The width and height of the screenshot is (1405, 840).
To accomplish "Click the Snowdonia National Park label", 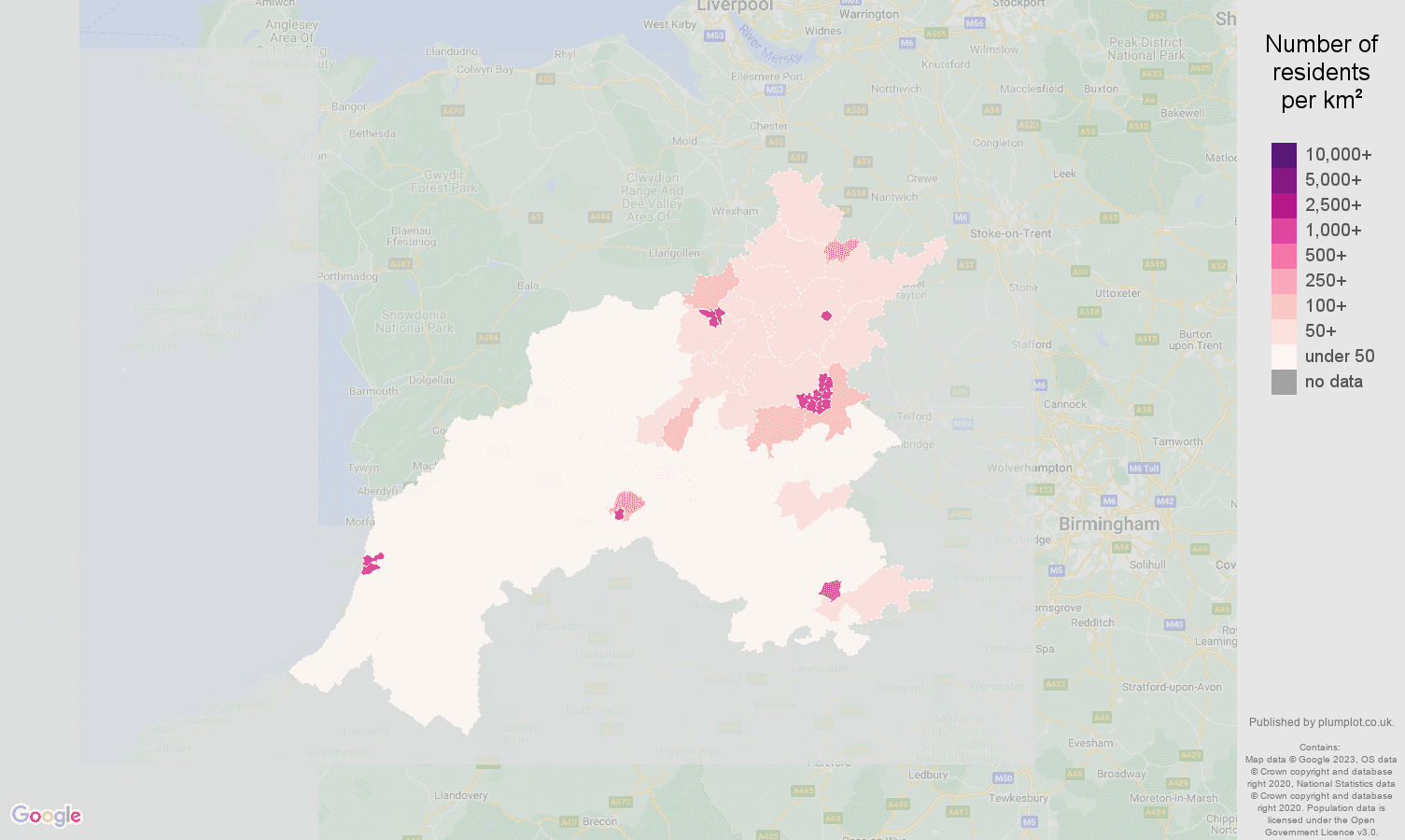I will coord(414,322).
